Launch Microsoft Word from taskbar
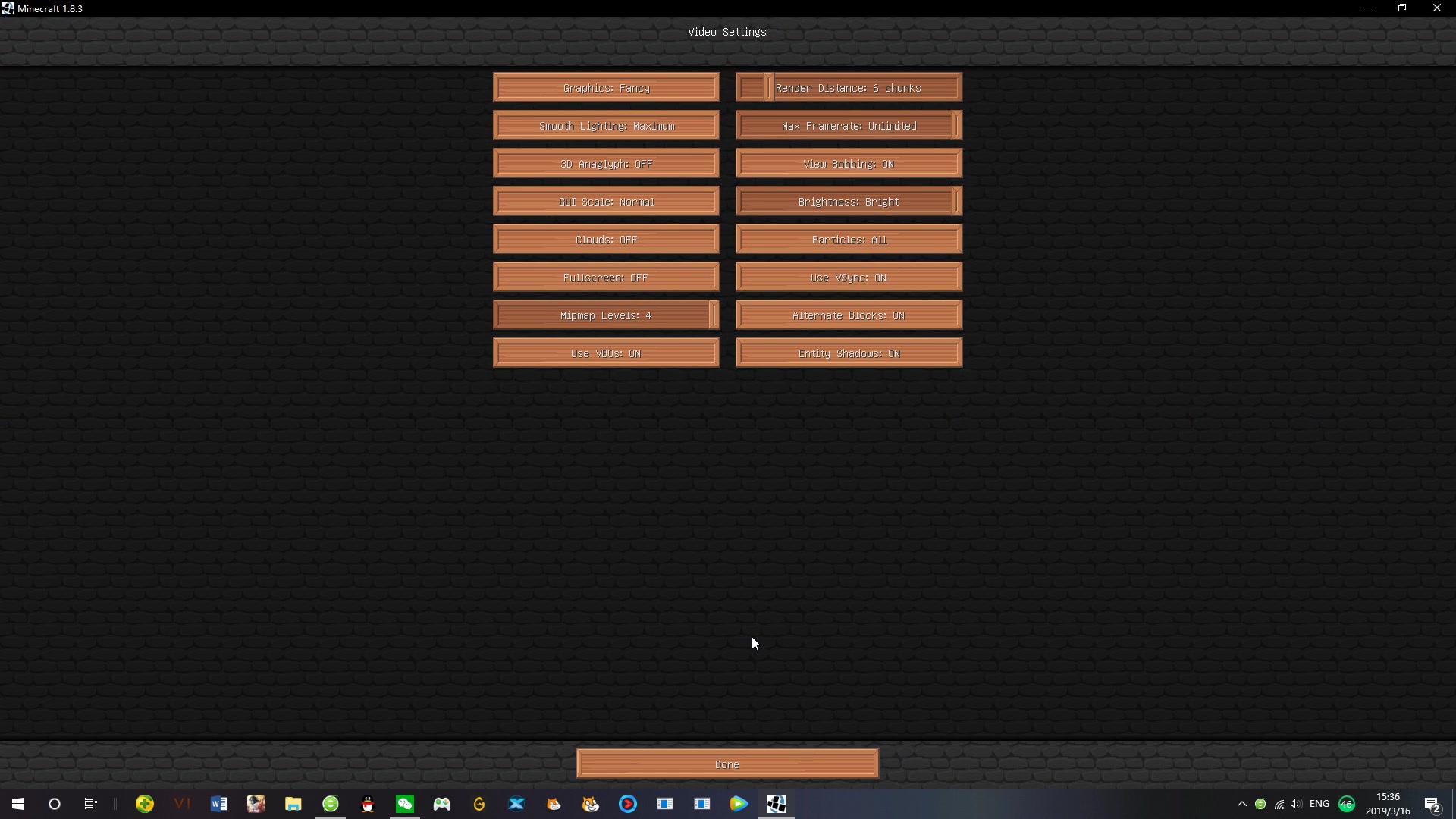 click(219, 804)
